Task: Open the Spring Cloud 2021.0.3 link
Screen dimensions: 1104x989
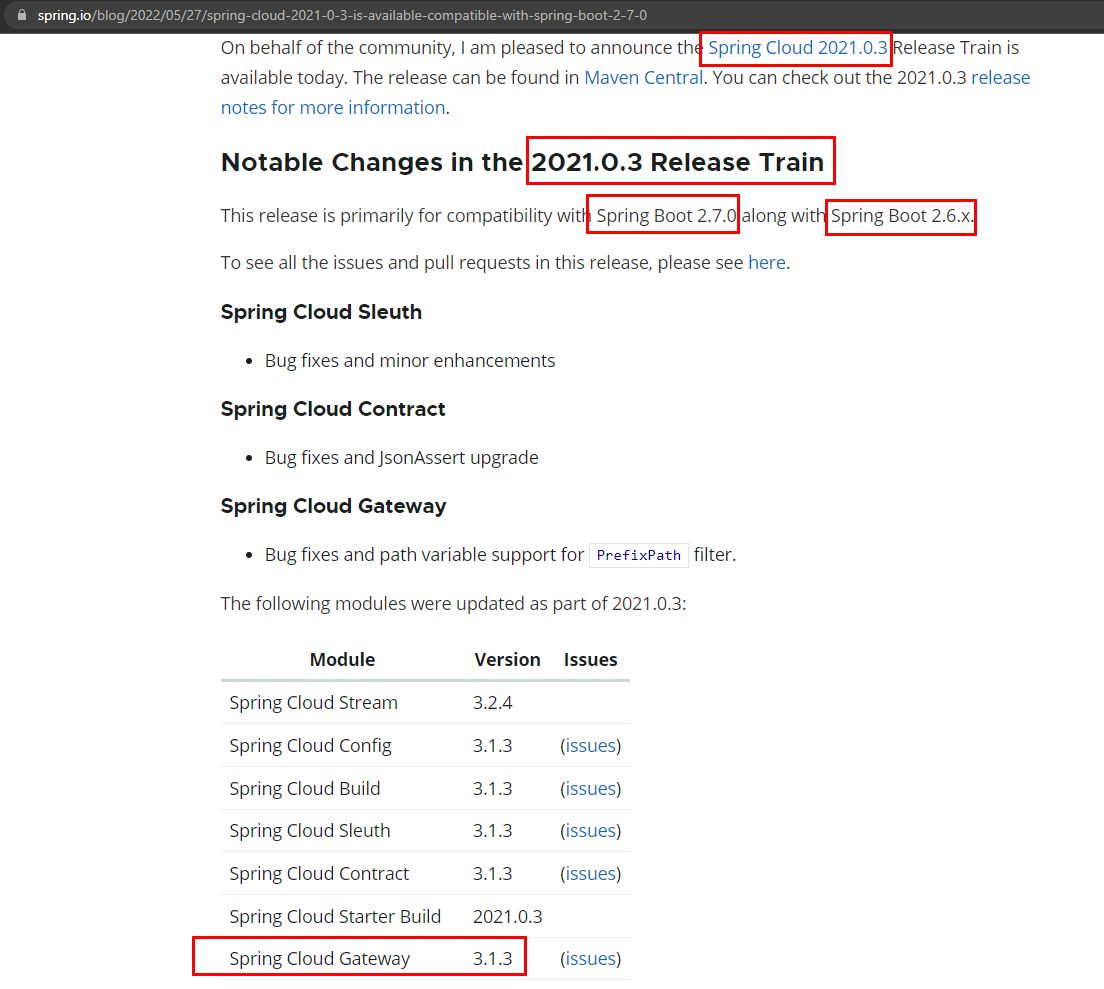Action: coord(798,48)
